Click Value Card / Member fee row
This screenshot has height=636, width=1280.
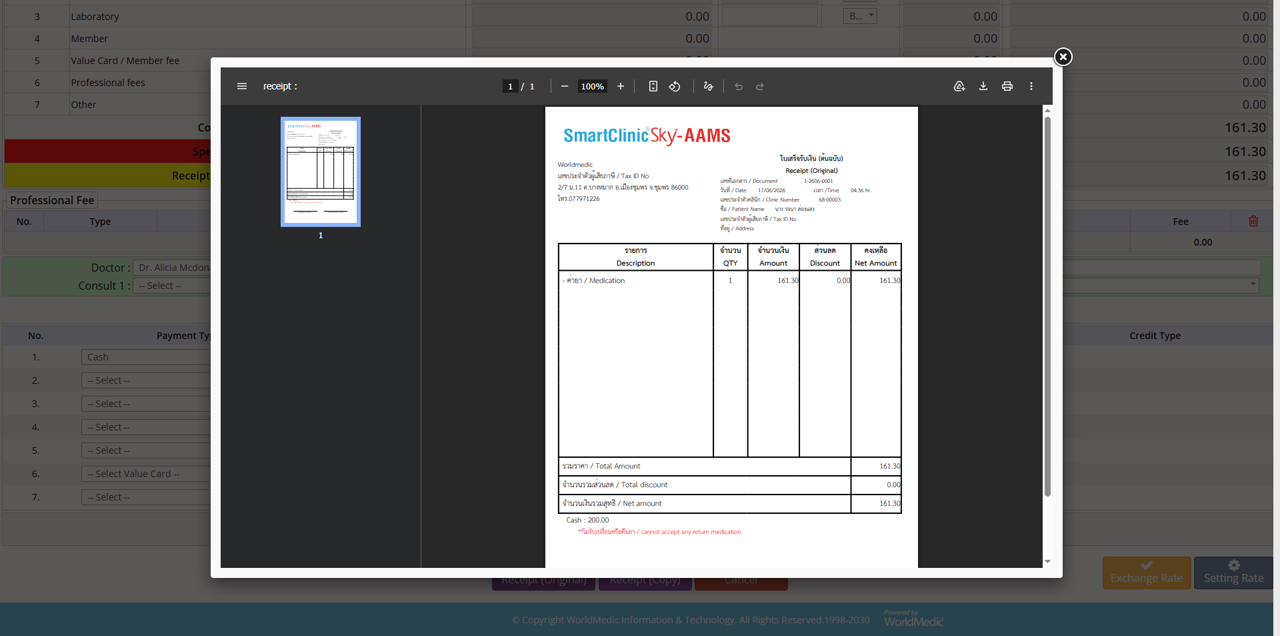[125, 60]
